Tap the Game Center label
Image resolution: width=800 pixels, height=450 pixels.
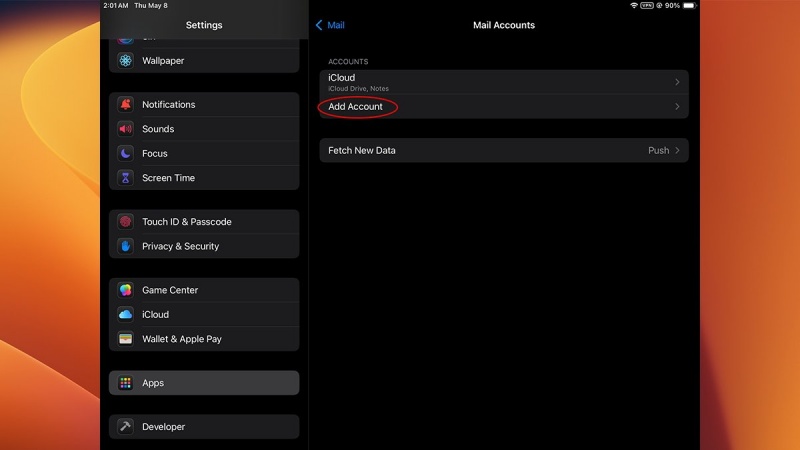click(x=170, y=290)
